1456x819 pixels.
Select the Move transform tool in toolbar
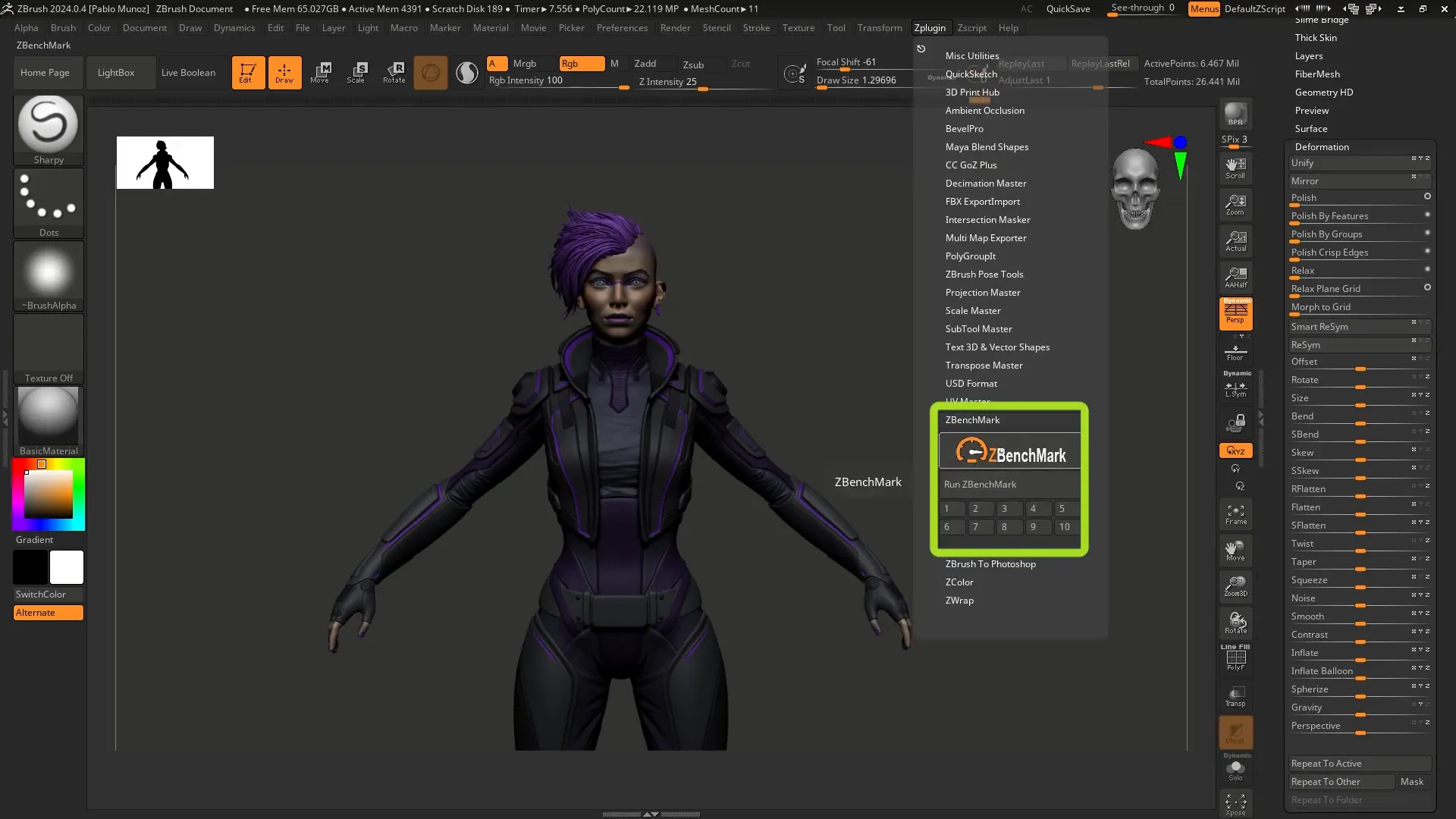coord(320,73)
